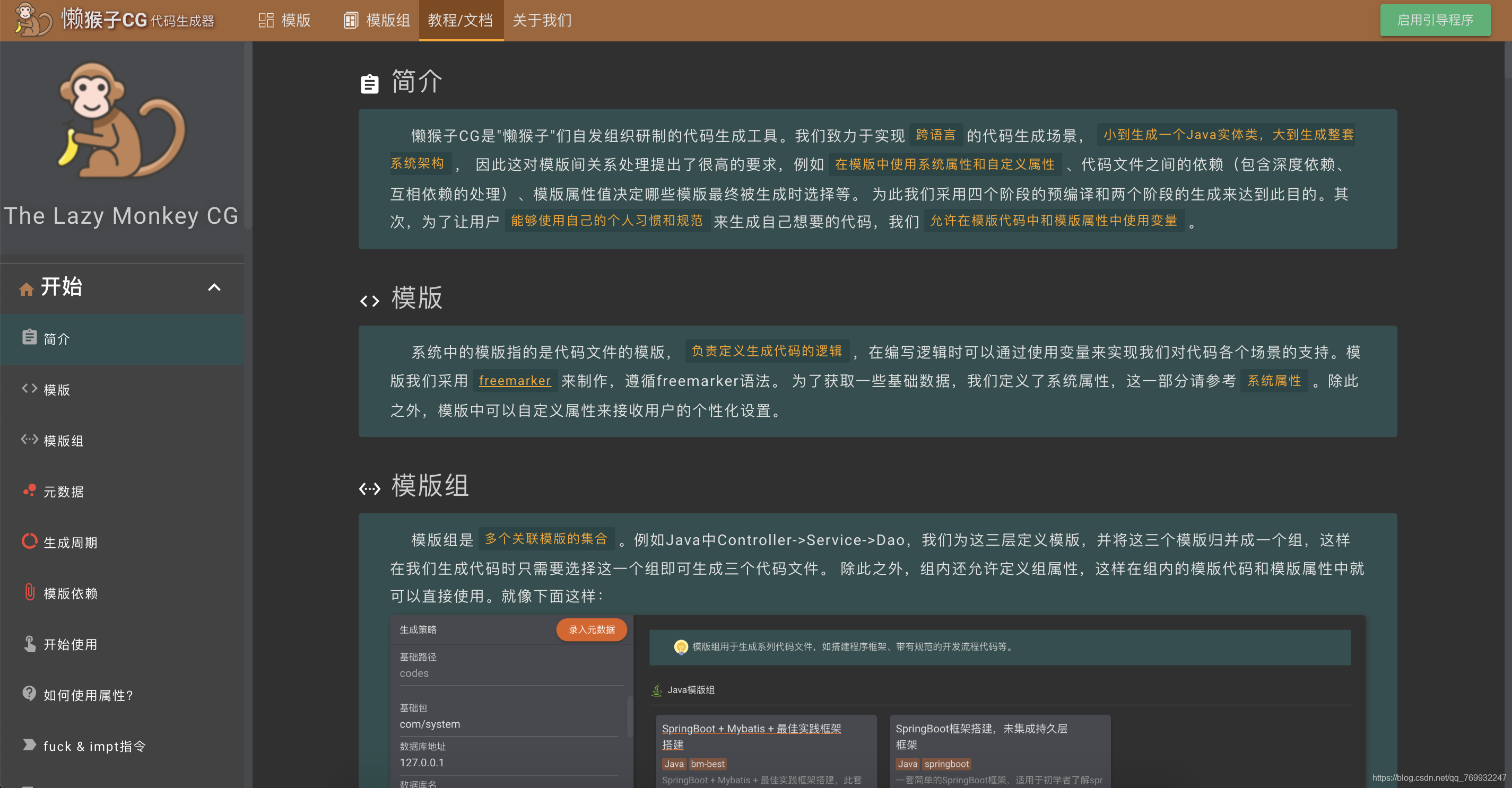Select the 模版组 icon in the sidebar
Screen dimensions: 1512x788
coord(29,440)
